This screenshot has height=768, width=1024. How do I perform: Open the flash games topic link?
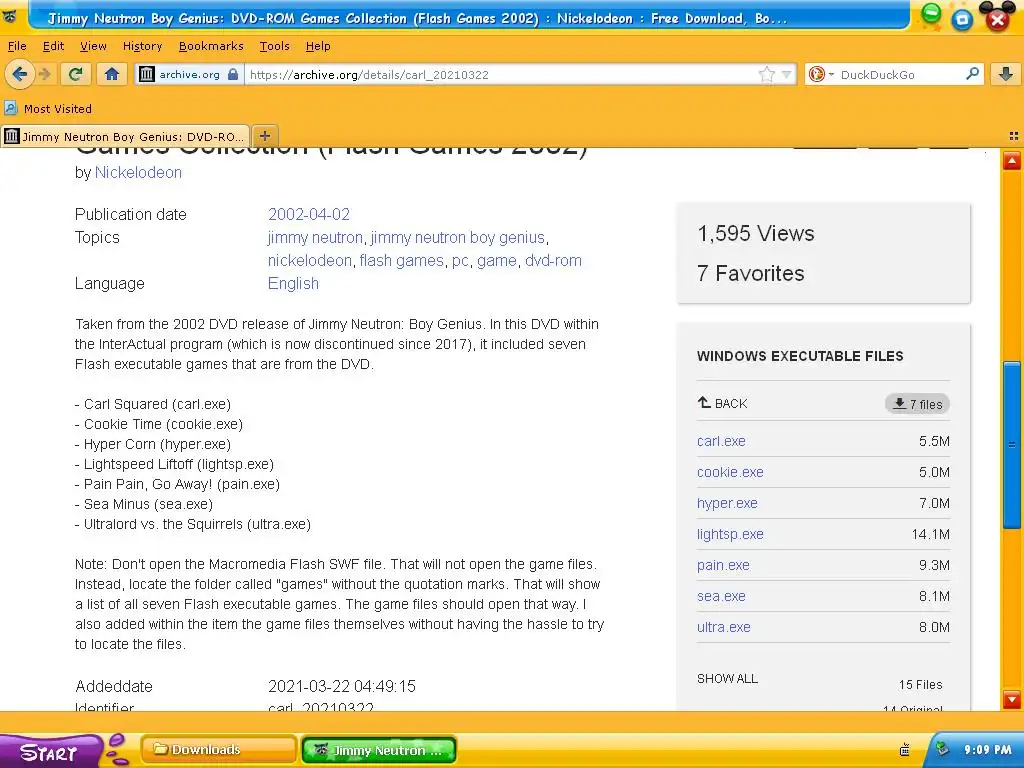pos(402,261)
